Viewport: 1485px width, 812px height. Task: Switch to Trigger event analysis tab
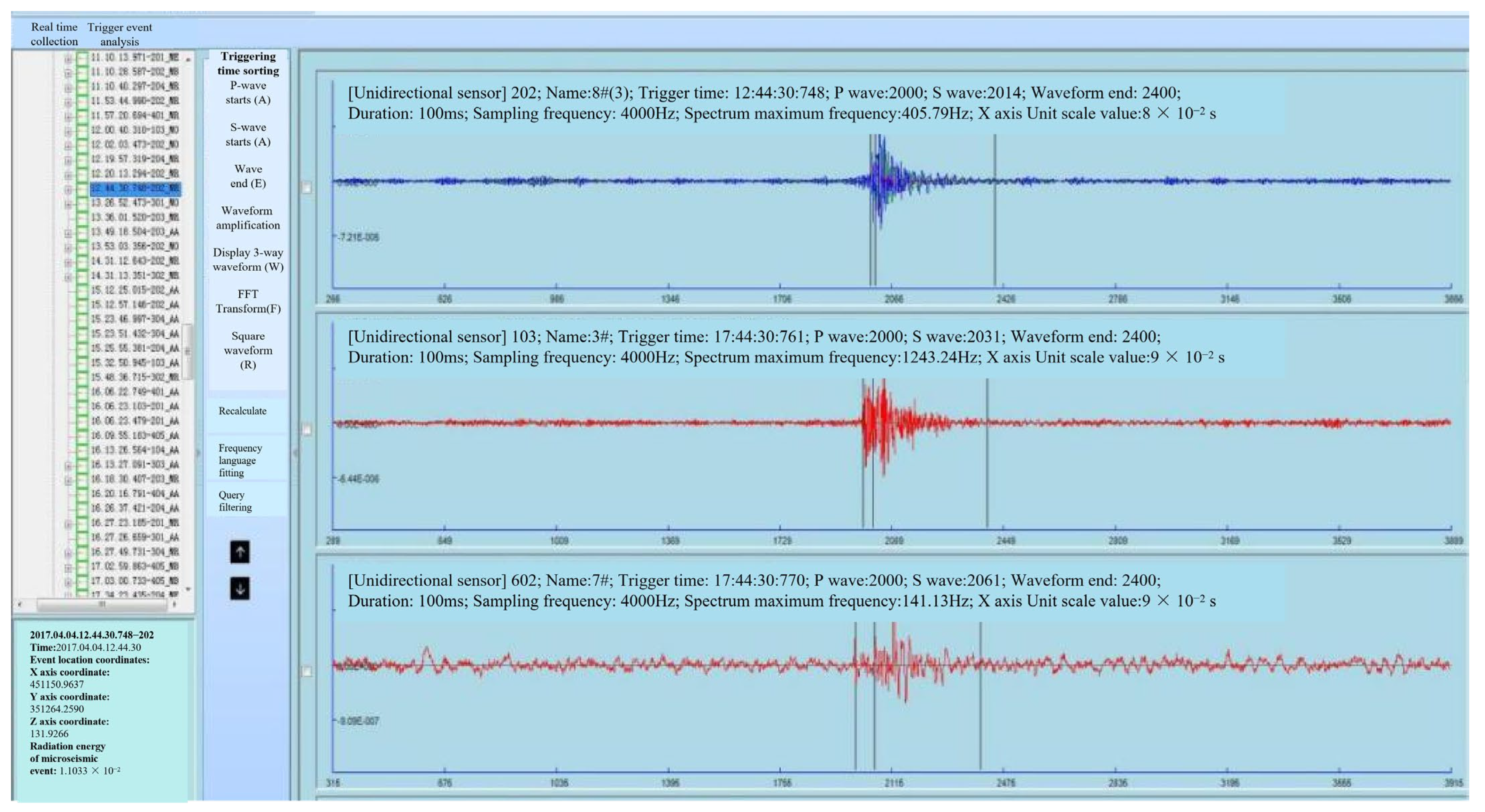pyautogui.click(x=120, y=34)
